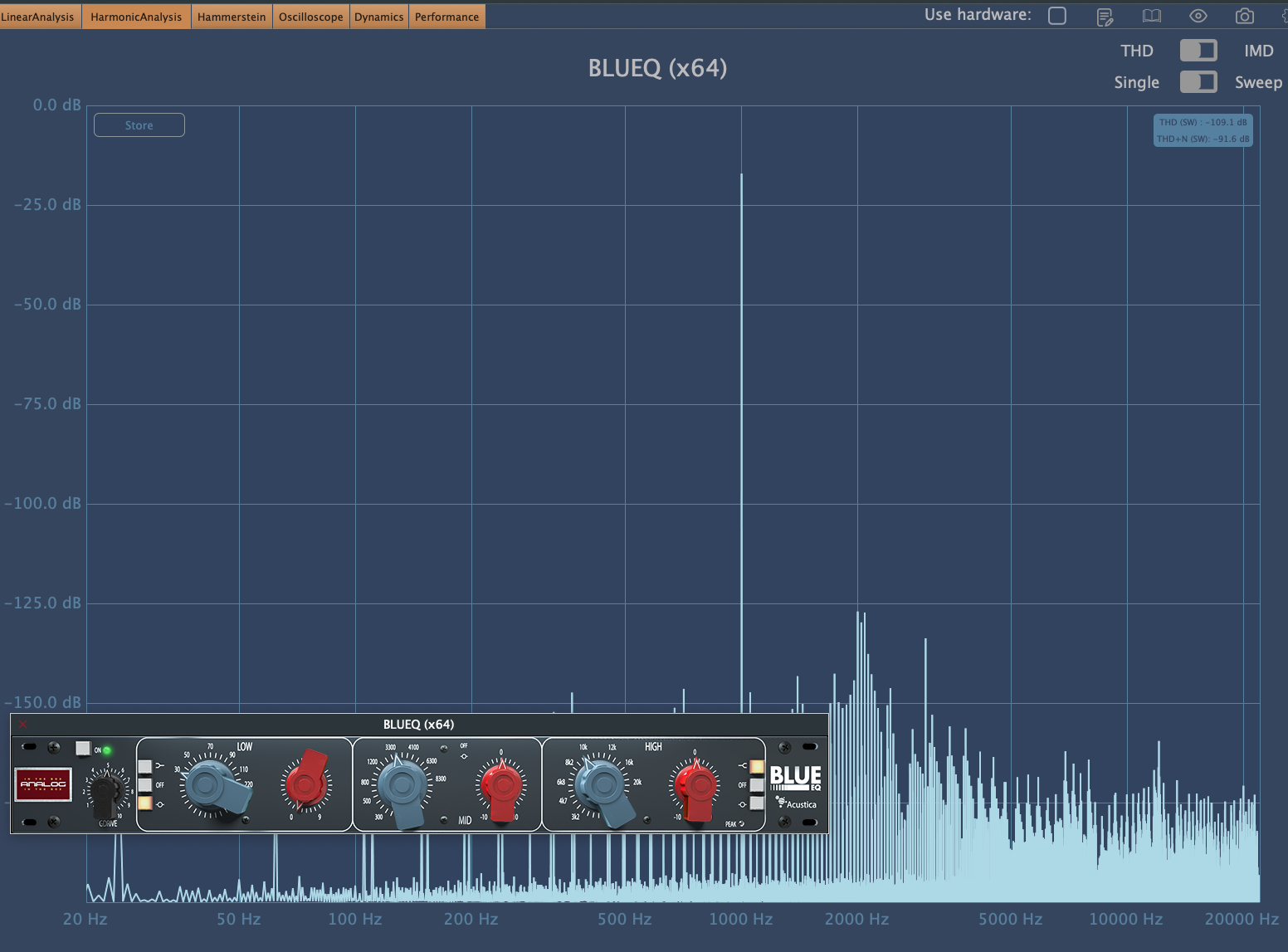Viewport: 1288px width, 952px height.
Task: Enable the Use hardware checkbox
Action: coord(1057,16)
